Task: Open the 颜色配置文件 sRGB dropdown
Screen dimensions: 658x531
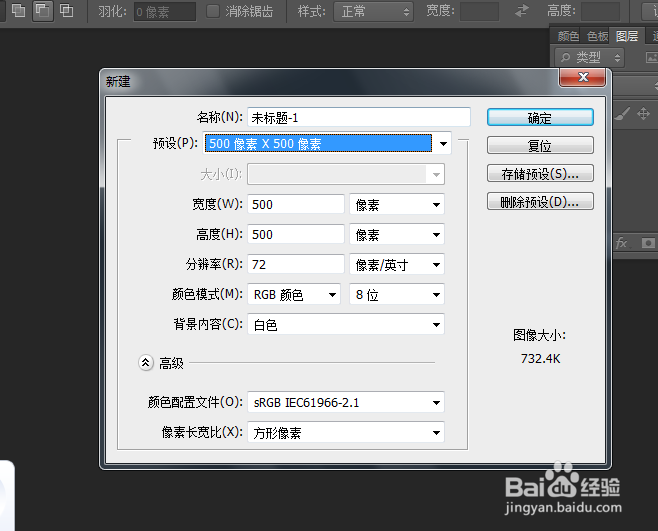Action: click(x=346, y=403)
